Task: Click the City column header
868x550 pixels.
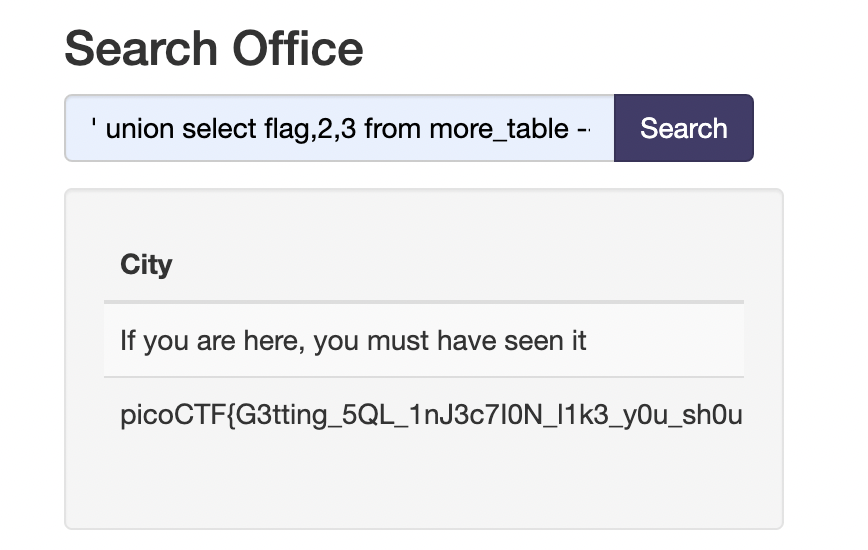Action: click(x=146, y=265)
